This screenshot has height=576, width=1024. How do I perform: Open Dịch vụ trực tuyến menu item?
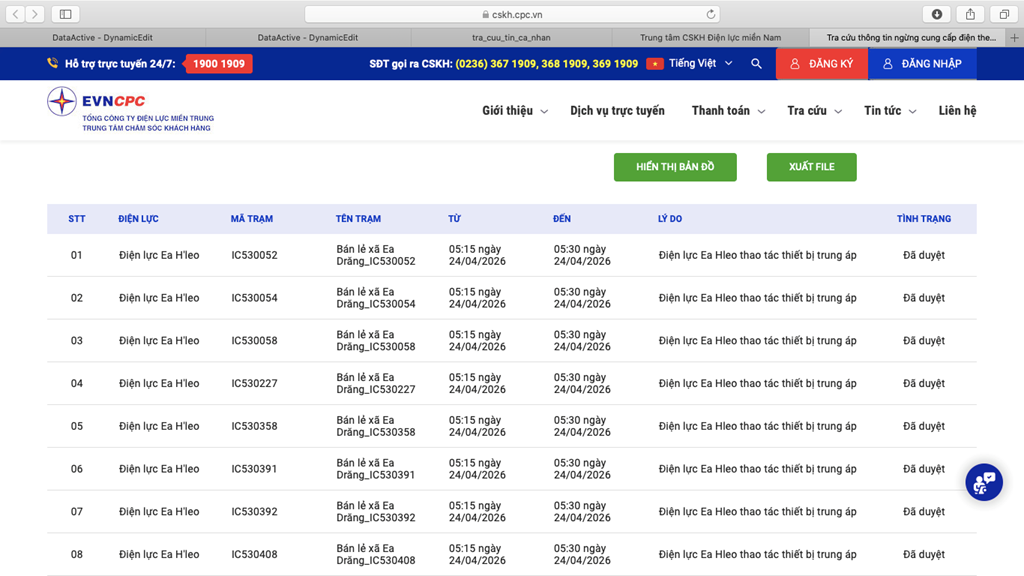[617, 111]
